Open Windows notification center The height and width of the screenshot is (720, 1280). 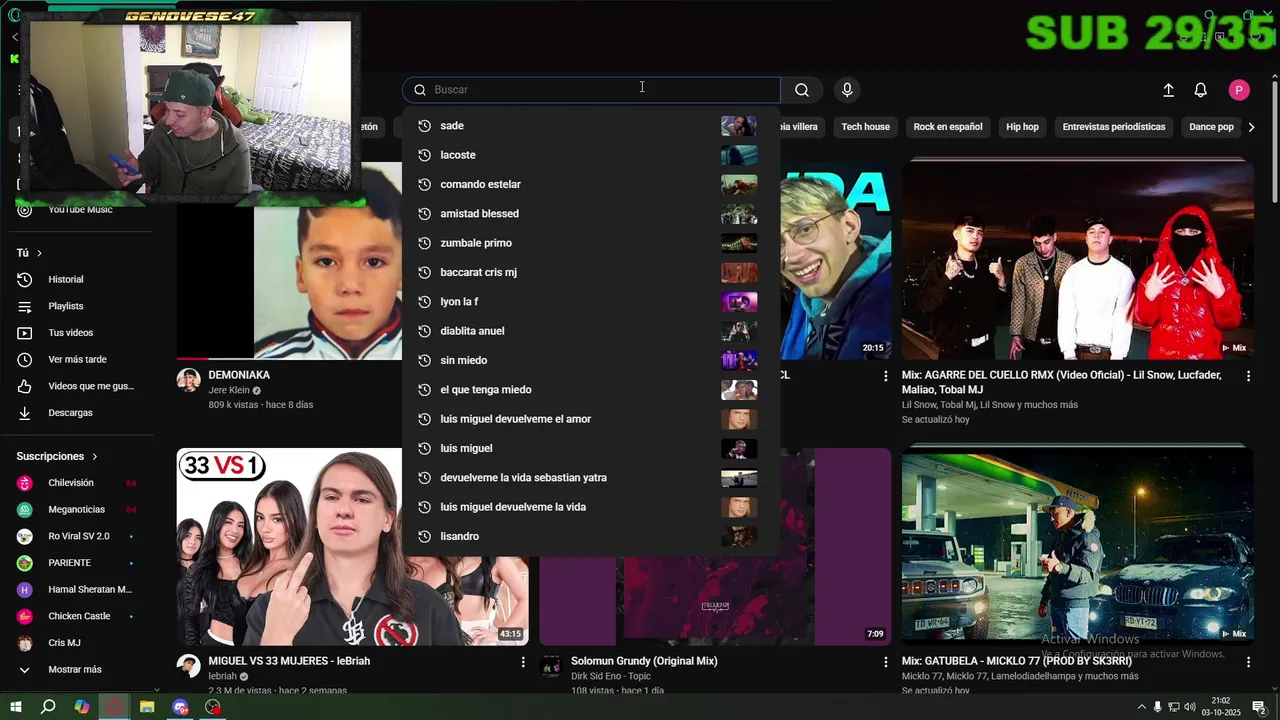[1260, 707]
